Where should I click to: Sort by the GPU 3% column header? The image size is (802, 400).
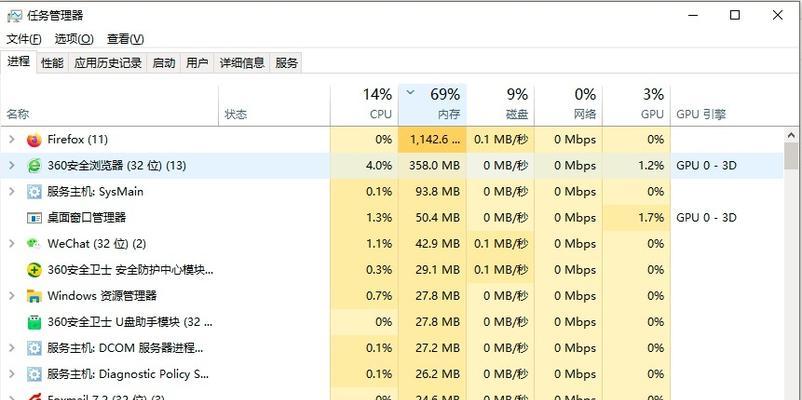(636, 105)
